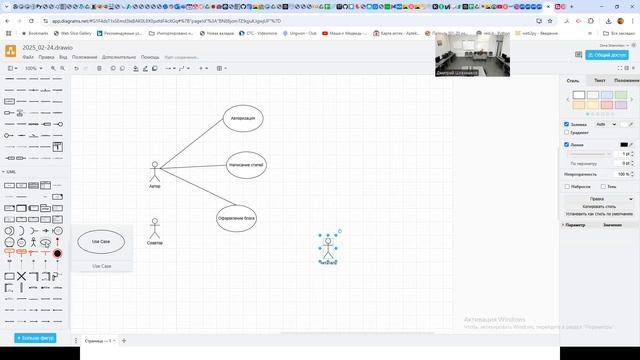
Task: Open the table dropdown in toolbar
Action: pos(222,69)
